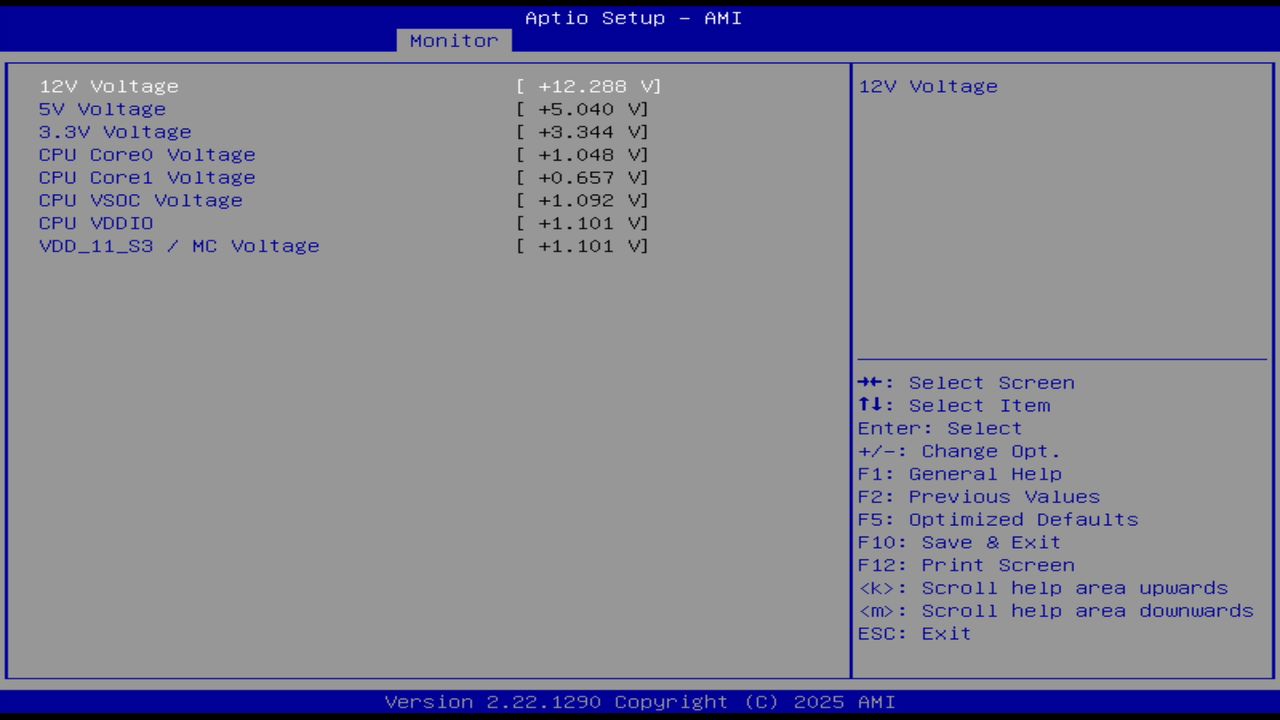Click the ESC: Exit entry
Image resolution: width=1280 pixels, height=720 pixels.
click(x=913, y=633)
